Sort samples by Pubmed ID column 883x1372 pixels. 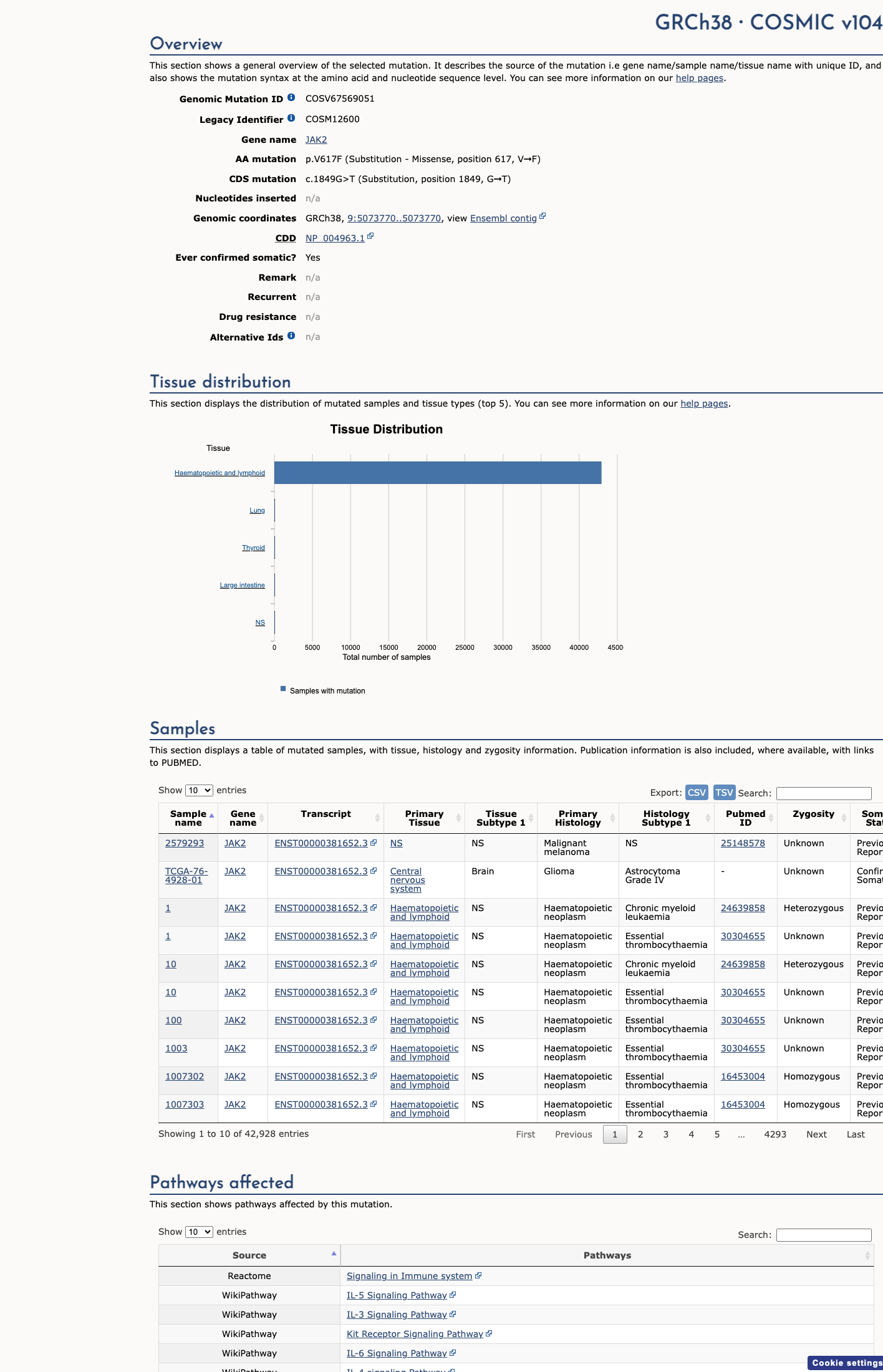745,818
